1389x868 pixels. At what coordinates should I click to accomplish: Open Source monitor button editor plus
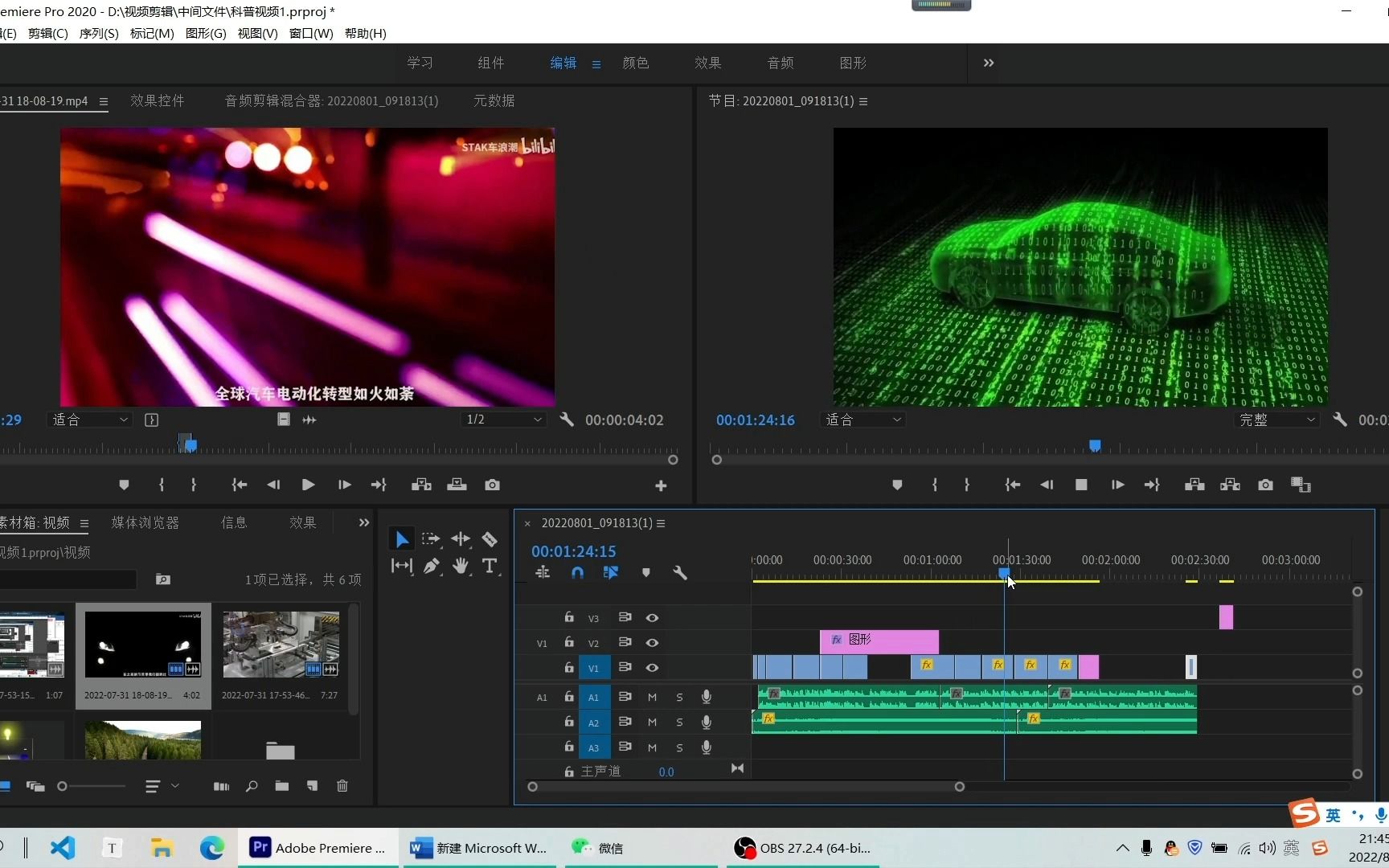point(661,485)
